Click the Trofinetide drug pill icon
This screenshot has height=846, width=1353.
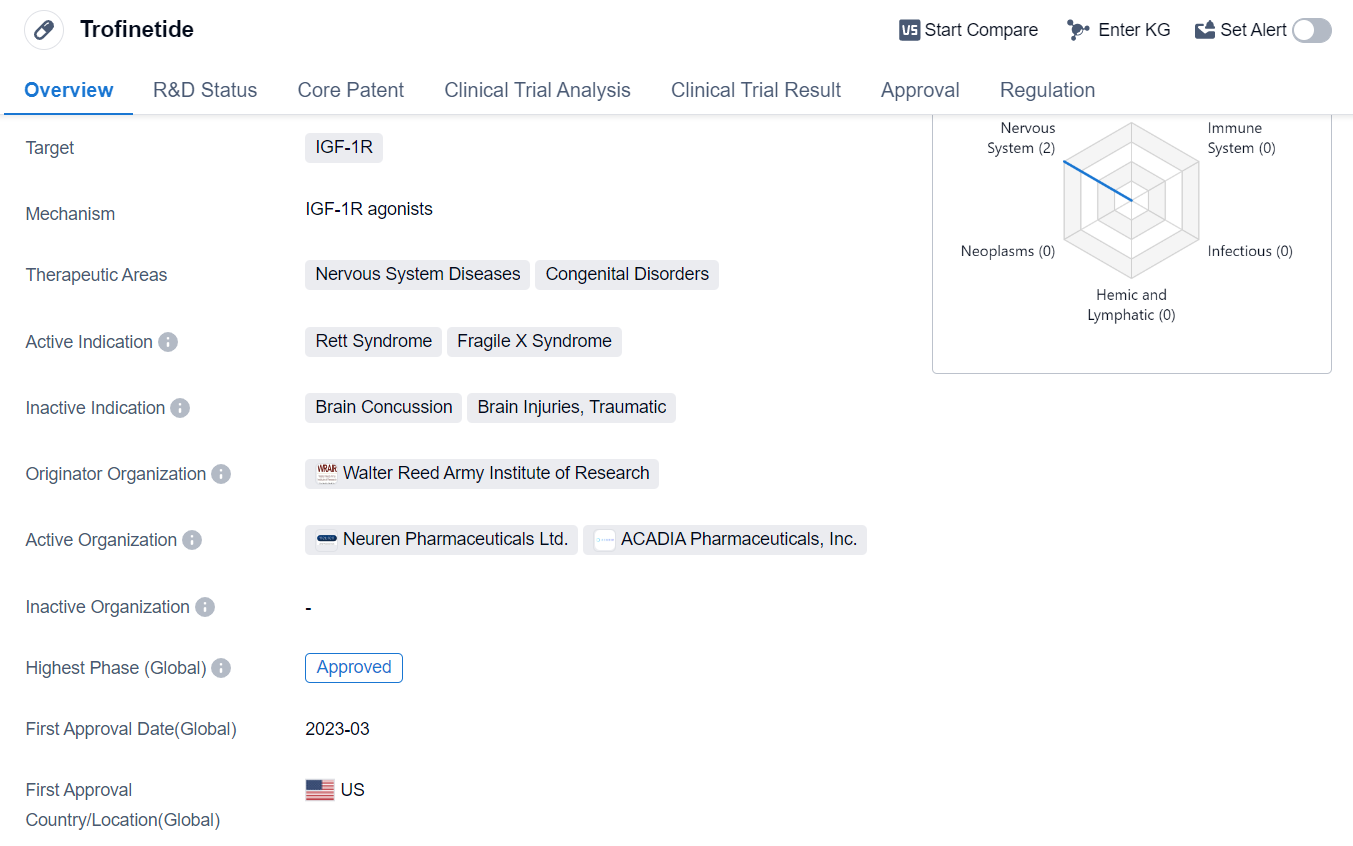tap(43, 30)
